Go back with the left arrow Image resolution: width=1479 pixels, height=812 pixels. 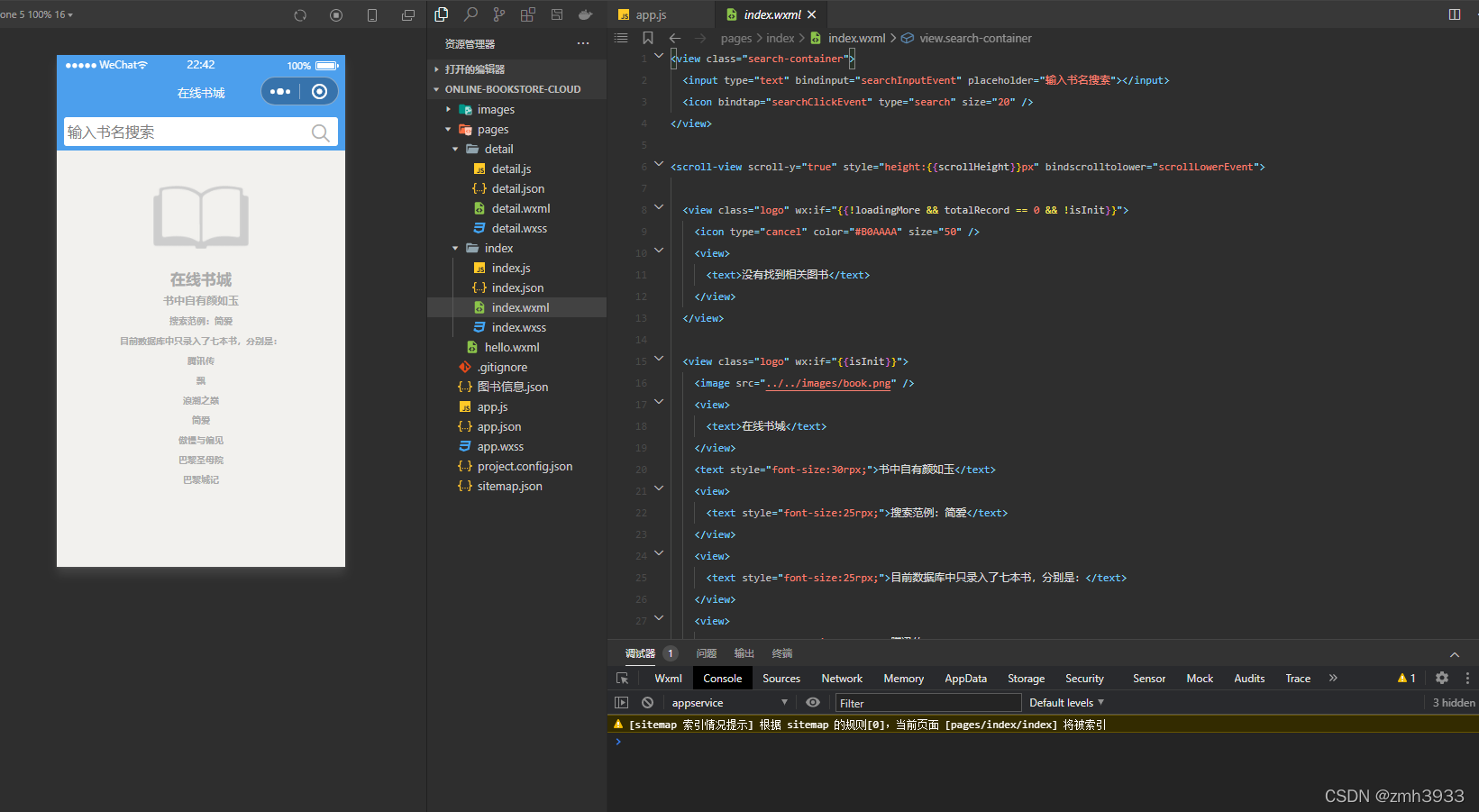click(675, 38)
